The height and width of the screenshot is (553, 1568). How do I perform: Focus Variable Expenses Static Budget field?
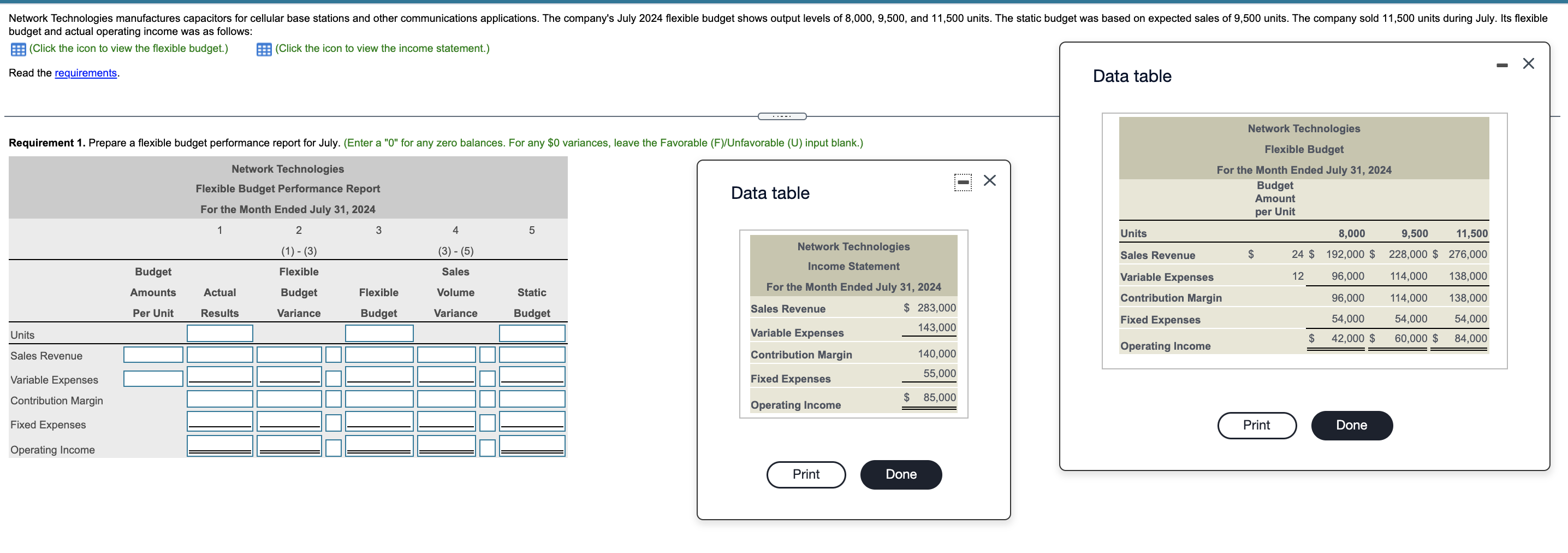[532, 376]
